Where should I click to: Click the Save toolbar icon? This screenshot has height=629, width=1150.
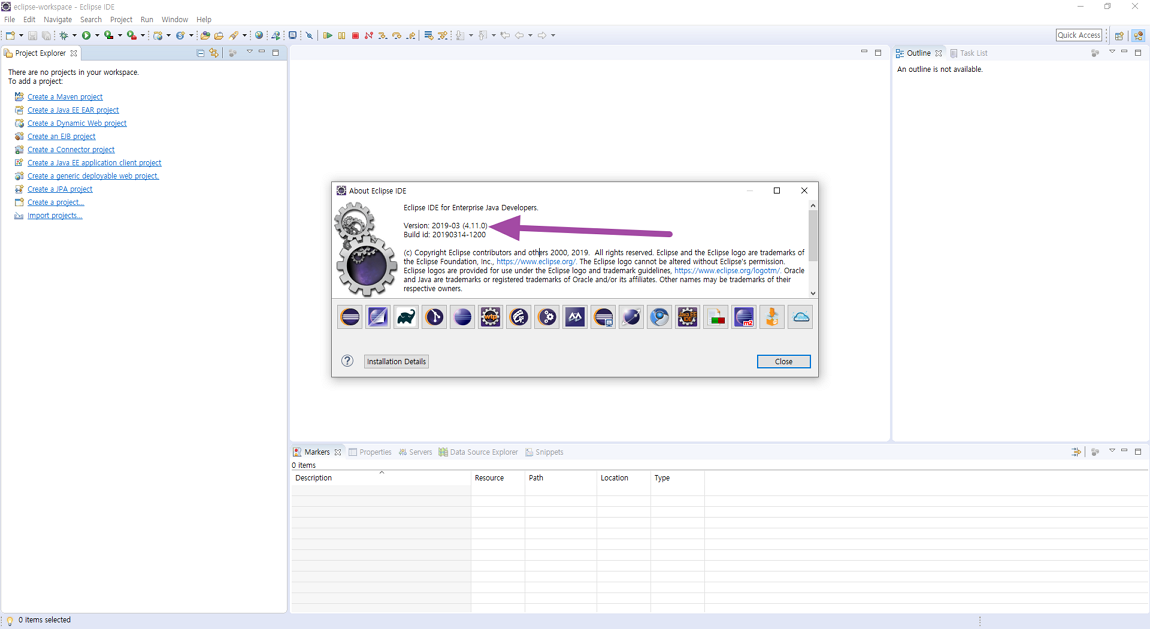(x=32, y=35)
